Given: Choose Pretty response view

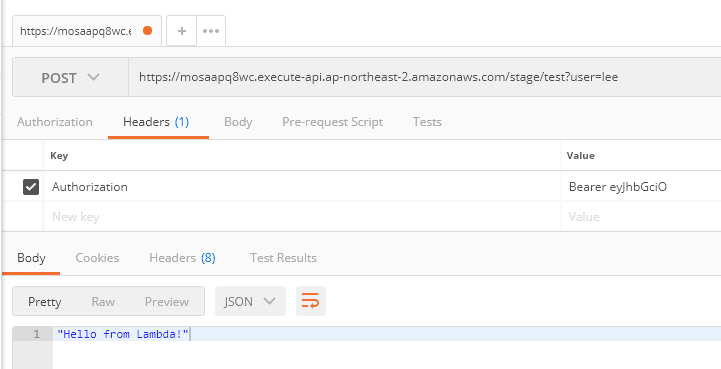Looking at the screenshot, I should point(45,302).
